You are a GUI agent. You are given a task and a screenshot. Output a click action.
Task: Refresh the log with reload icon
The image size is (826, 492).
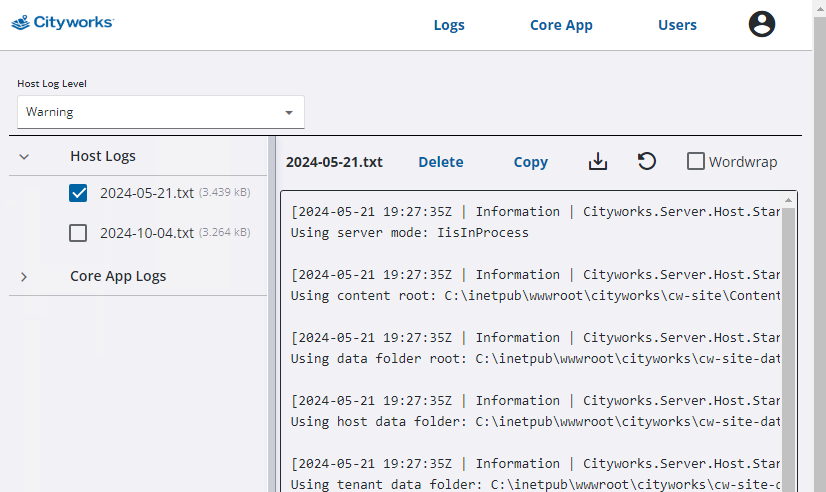[647, 161]
